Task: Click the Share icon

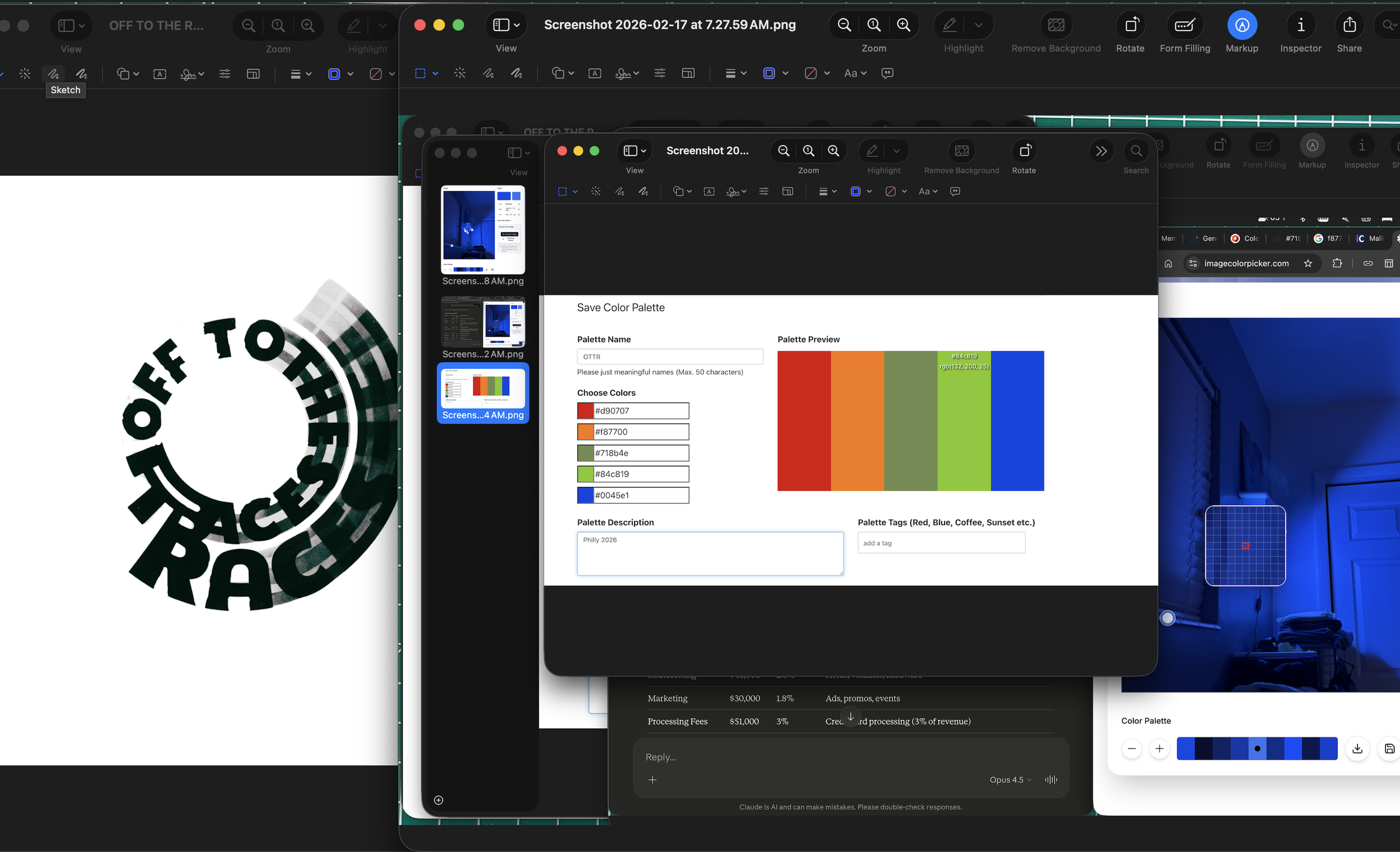Action: click(x=1349, y=26)
